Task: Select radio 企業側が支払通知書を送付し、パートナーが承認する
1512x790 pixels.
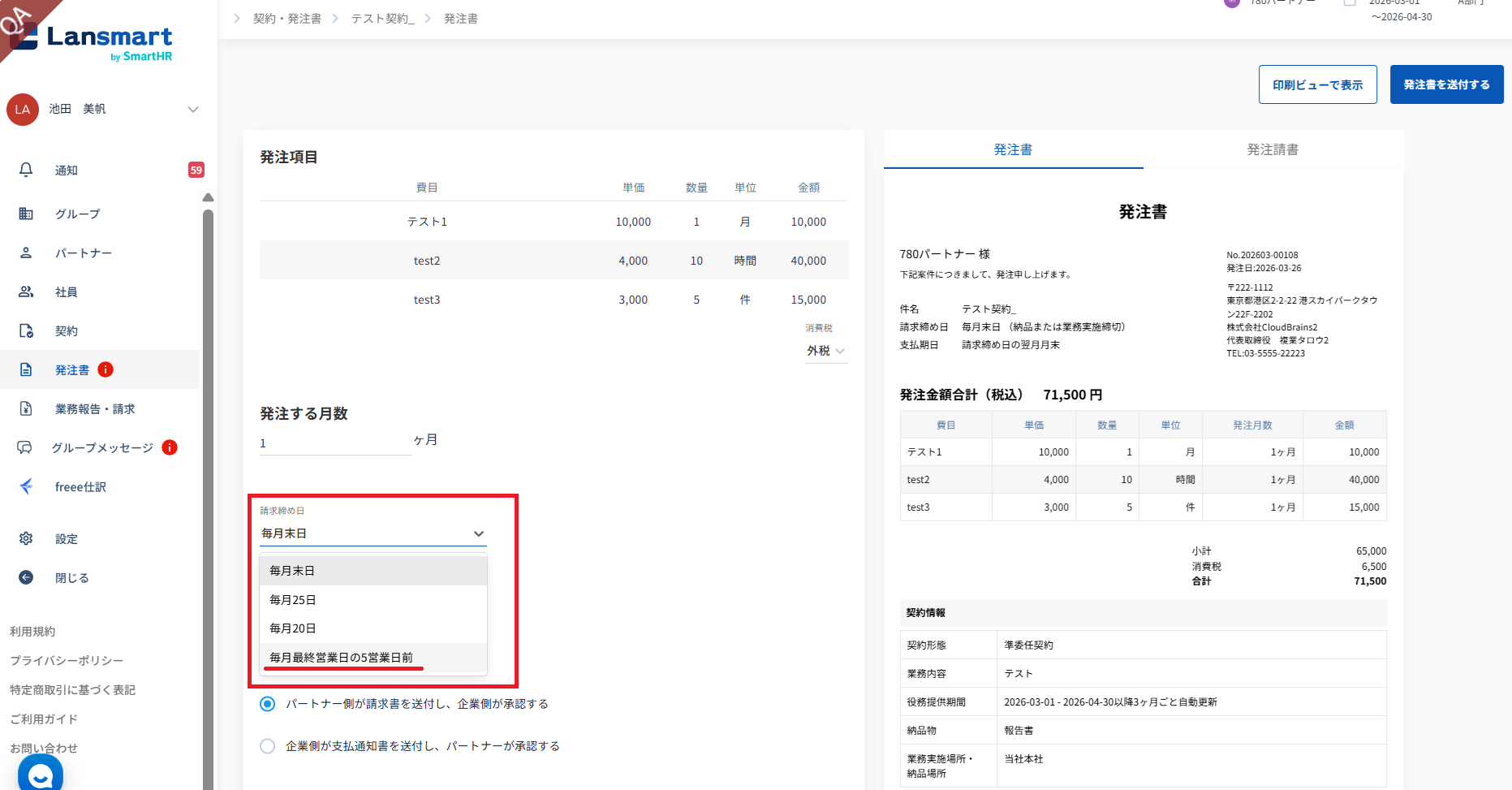Action: pyautogui.click(x=267, y=746)
